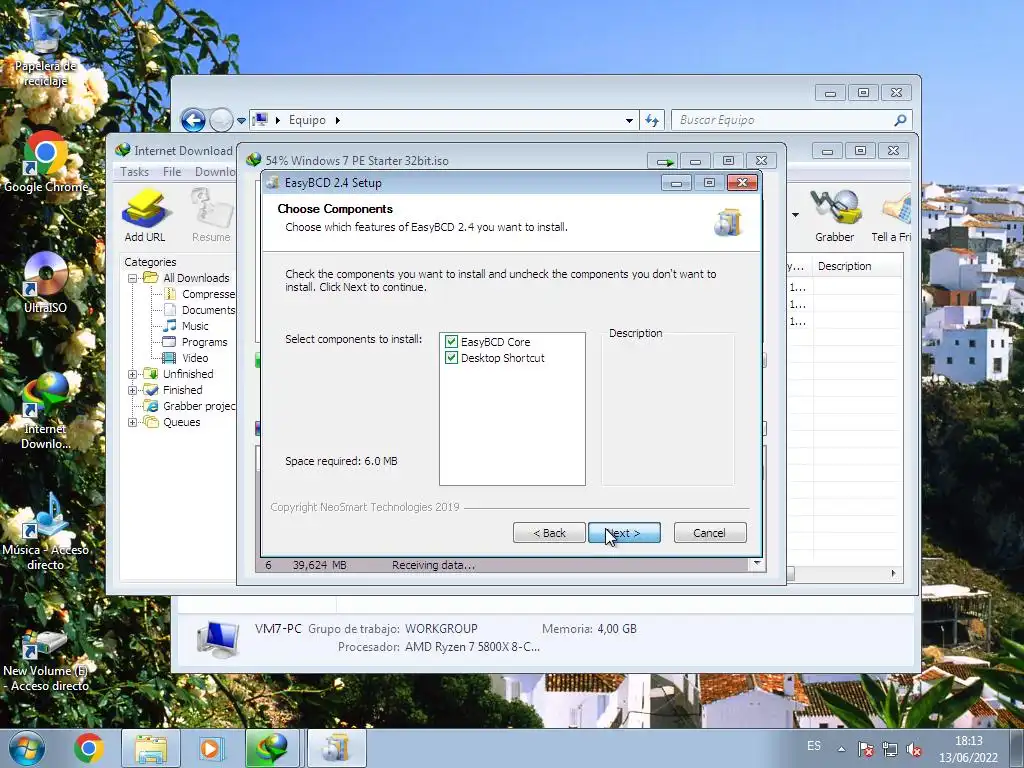The width and height of the screenshot is (1024, 768).
Task: Click the Windows Explorer taskbar icon
Action: pyautogui.click(x=151, y=748)
